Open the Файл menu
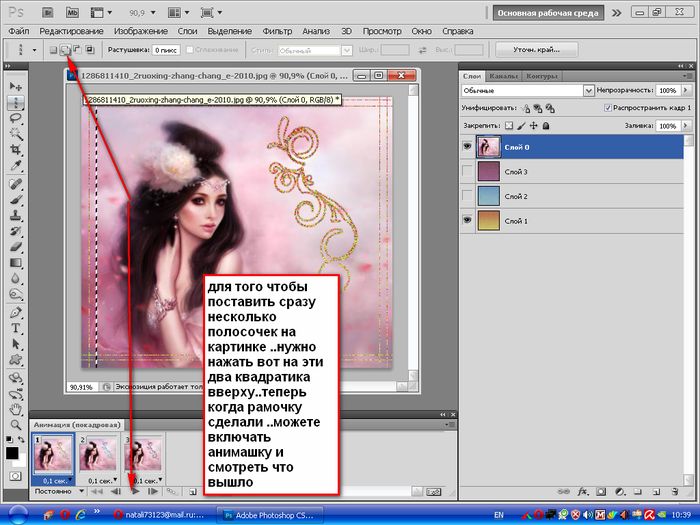 (19, 31)
